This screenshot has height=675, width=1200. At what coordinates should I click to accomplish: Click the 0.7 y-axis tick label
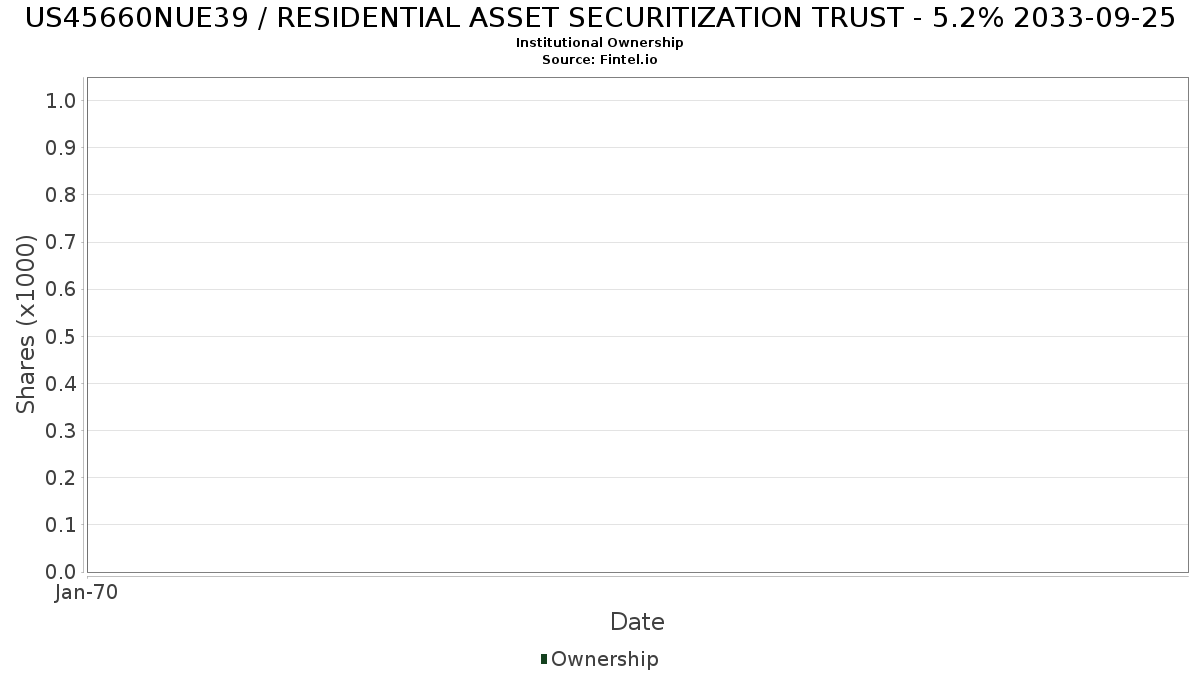pos(61,242)
